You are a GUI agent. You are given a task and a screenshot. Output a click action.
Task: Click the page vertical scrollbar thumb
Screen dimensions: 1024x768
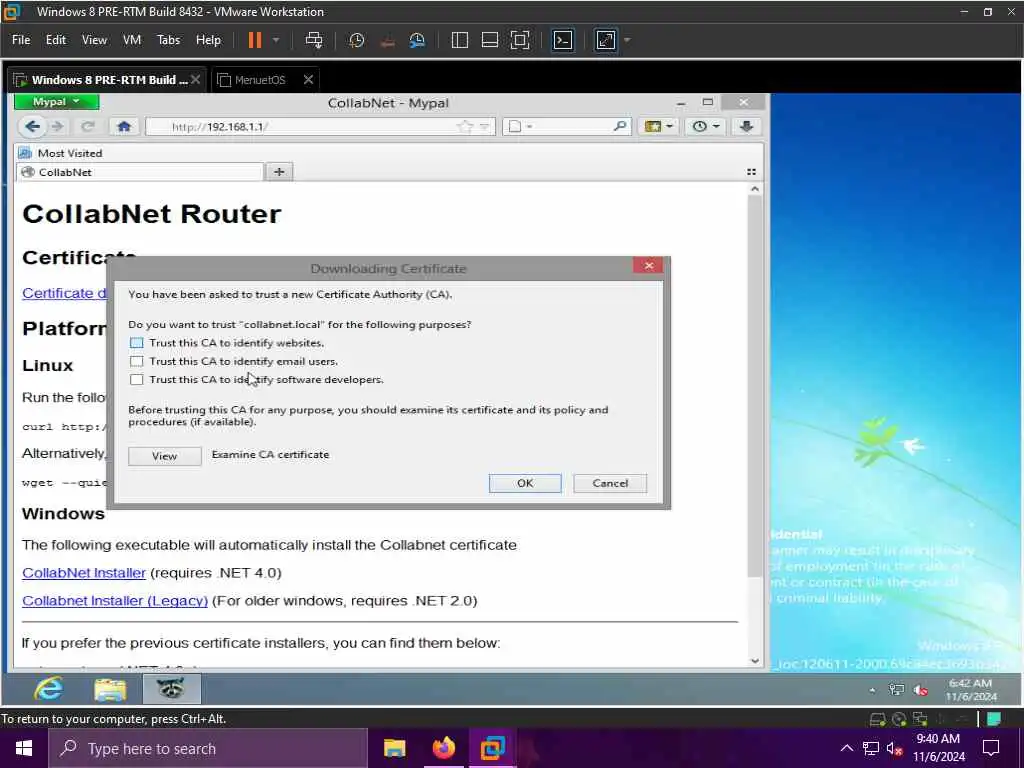click(755, 386)
